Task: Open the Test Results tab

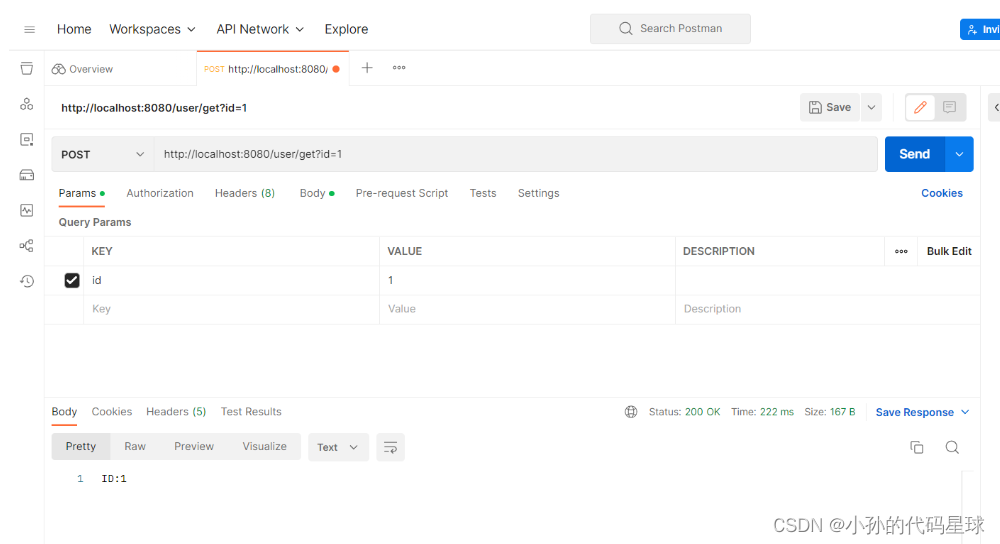Action: pos(251,412)
